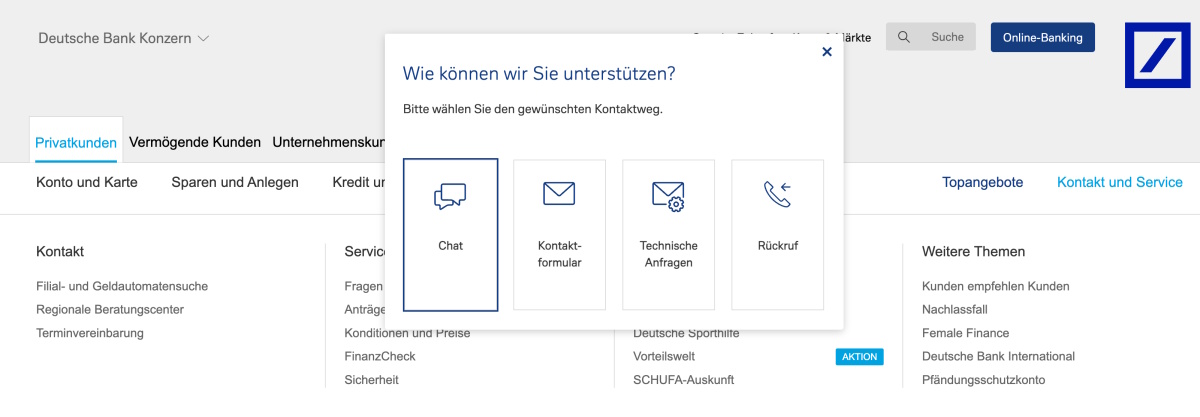Select the Chat speech bubbles icon
The width and height of the screenshot is (1200, 417).
click(x=450, y=196)
